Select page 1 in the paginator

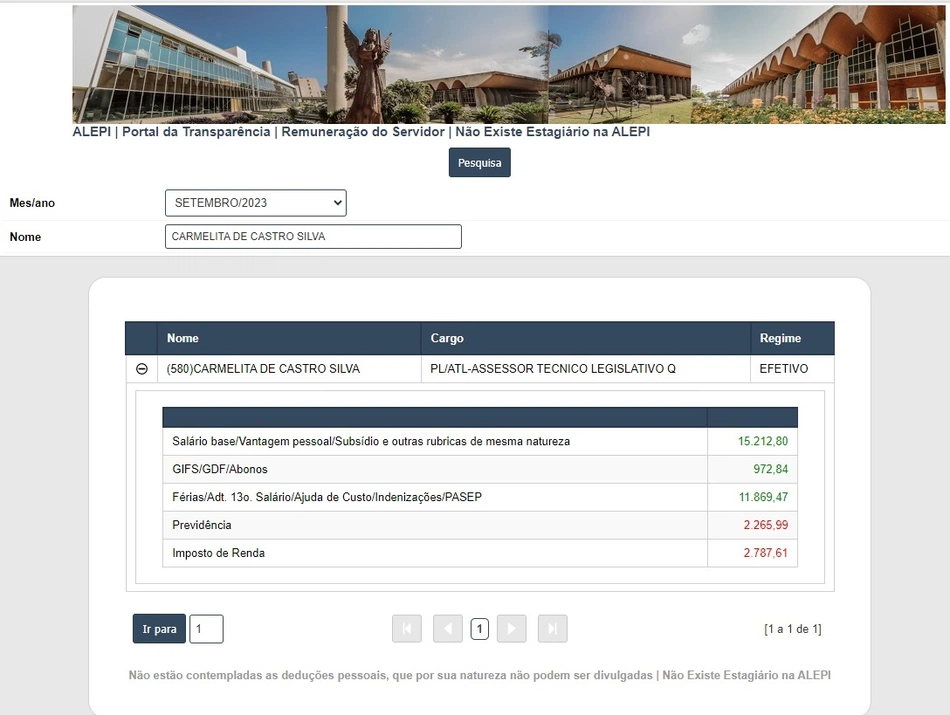(479, 628)
